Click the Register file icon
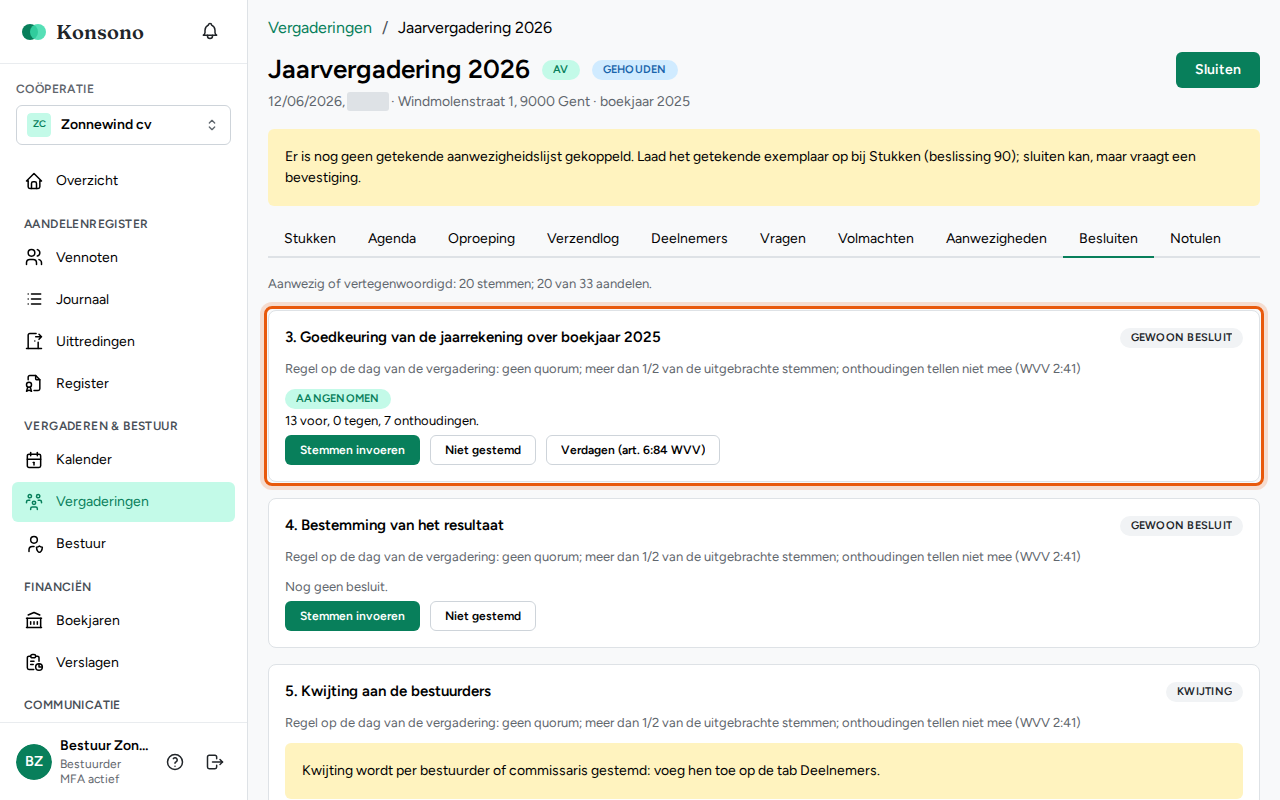This screenshot has width=1280, height=800. tap(34, 384)
